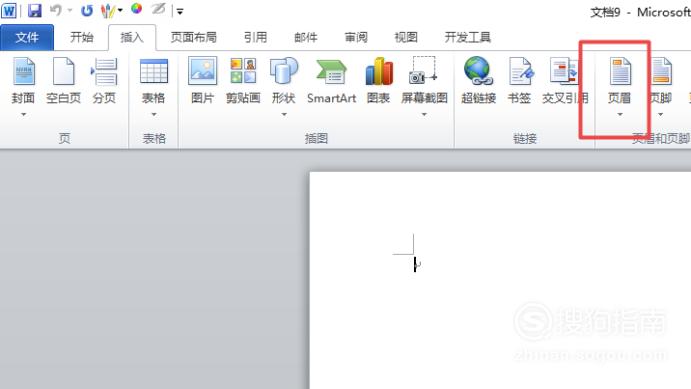
Task: Select the 插入 (Insert) tab
Action: pos(132,37)
